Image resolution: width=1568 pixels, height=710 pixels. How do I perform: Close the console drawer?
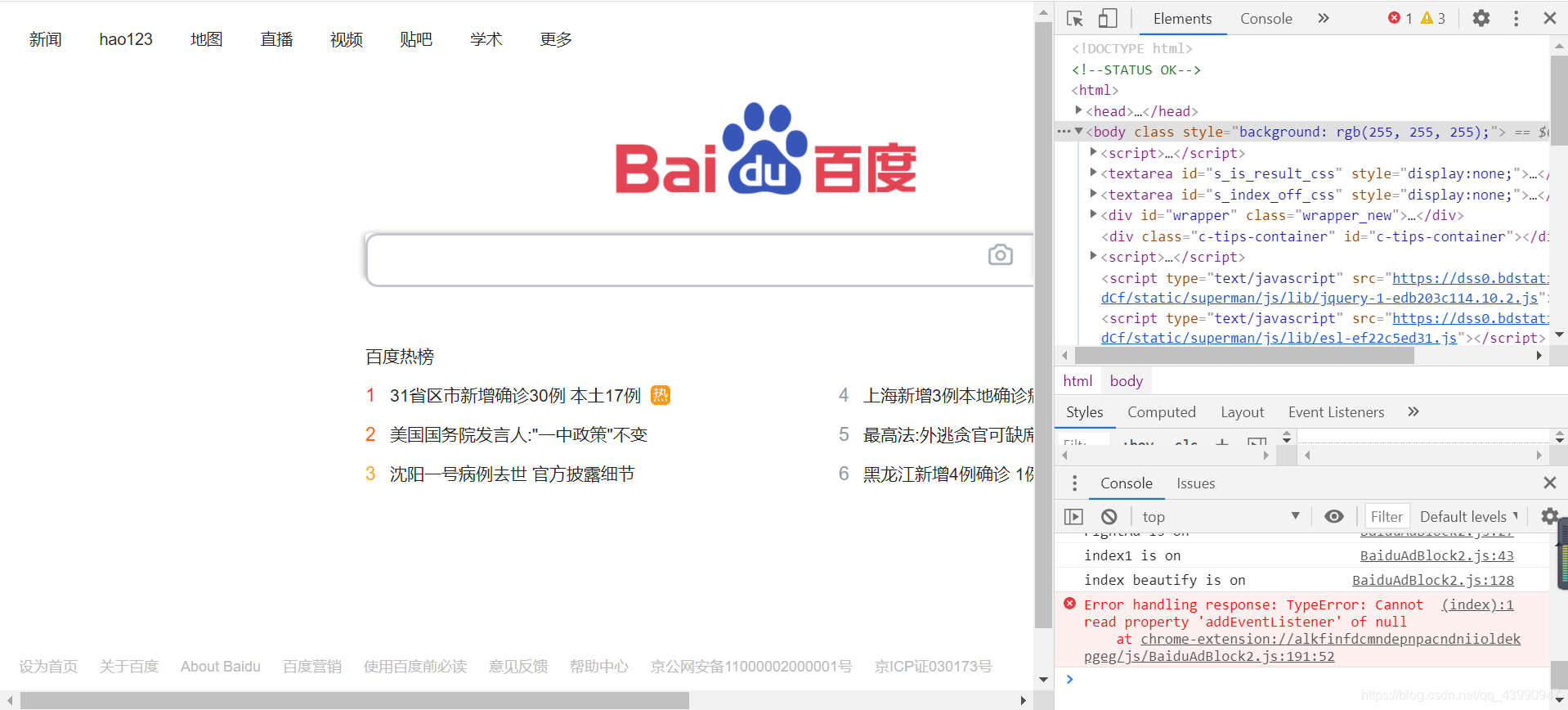pos(1549,483)
